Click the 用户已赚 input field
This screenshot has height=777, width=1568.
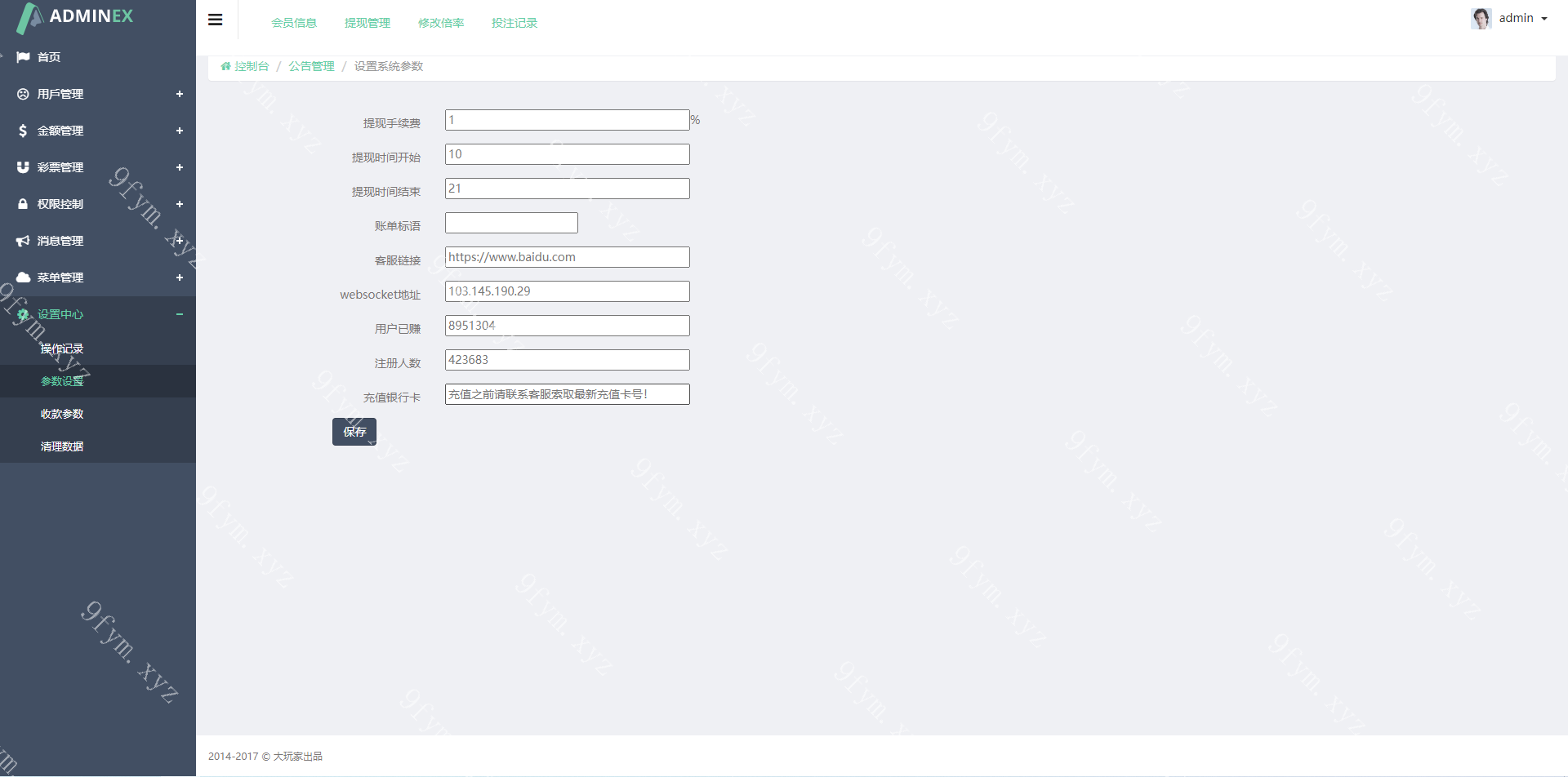point(568,326)
